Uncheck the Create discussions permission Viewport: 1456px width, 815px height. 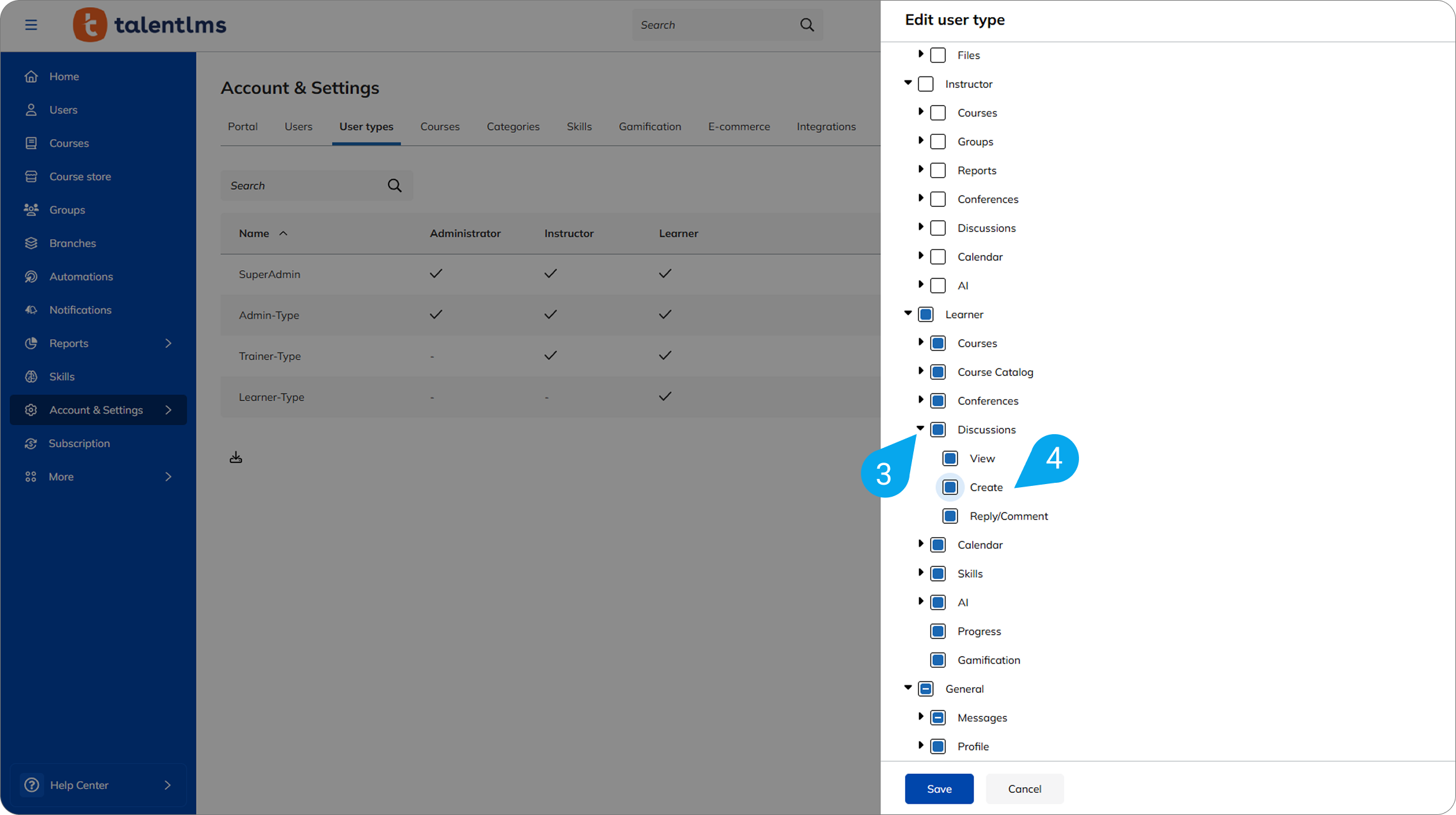(949, 487)
